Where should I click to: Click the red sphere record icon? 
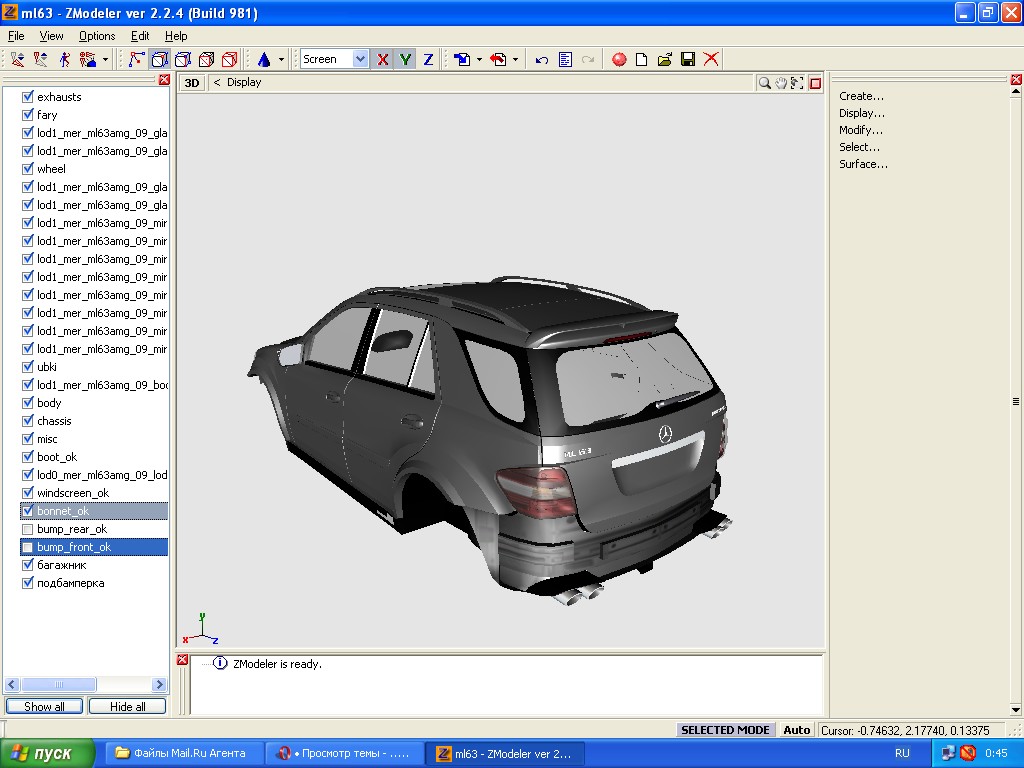point(619,59)
